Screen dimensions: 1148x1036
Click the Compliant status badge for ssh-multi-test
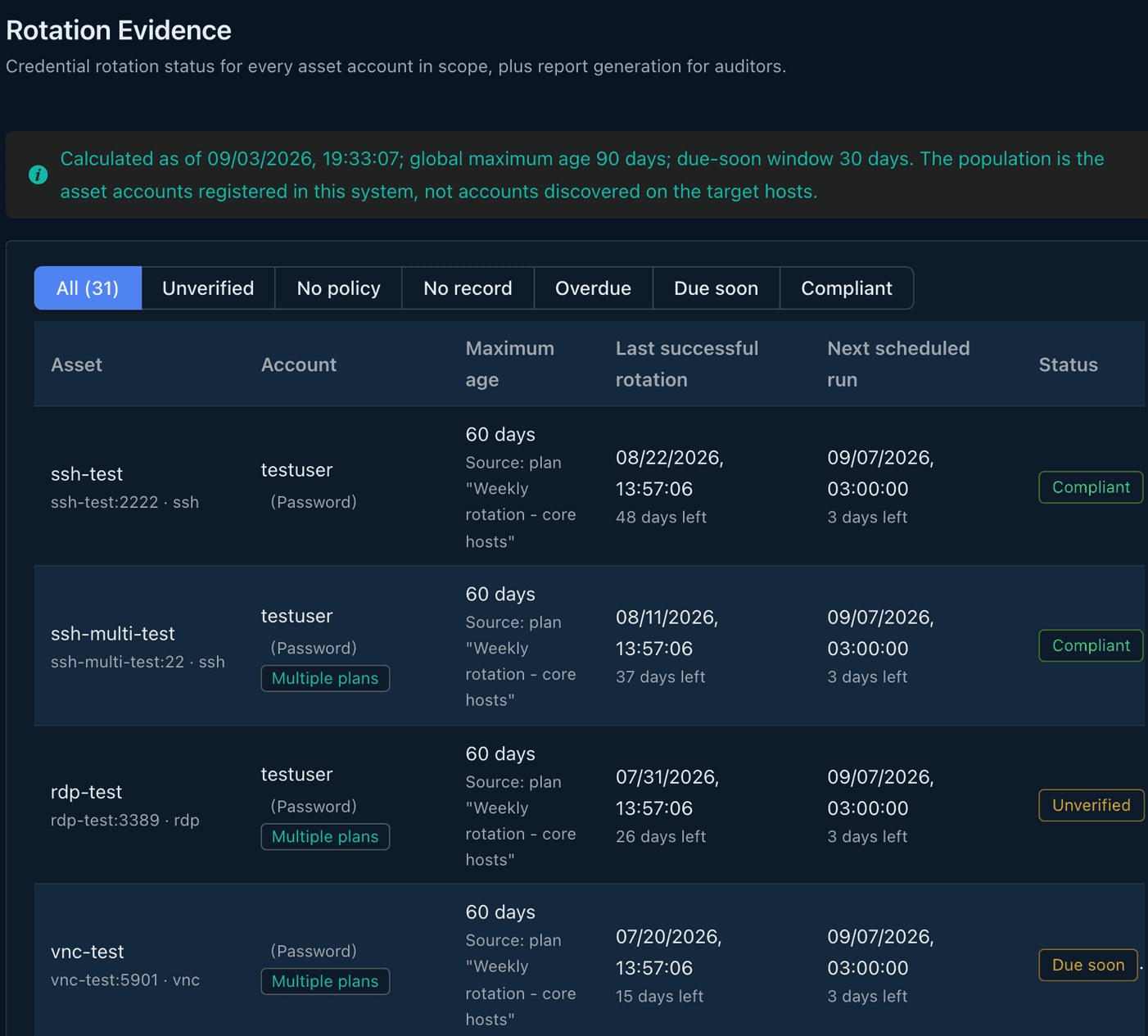(1091, 645)
